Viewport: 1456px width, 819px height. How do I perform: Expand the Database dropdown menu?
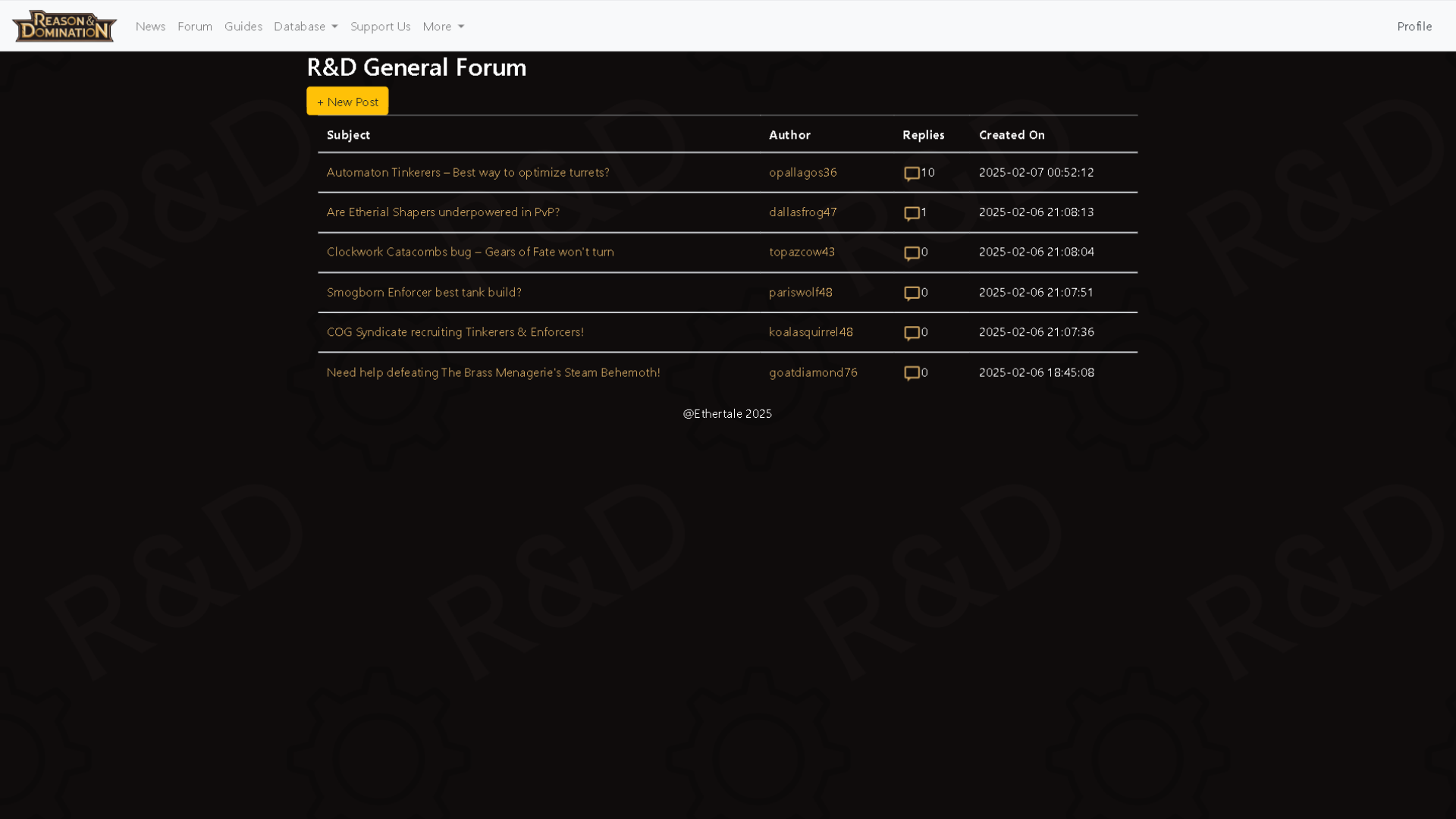pos(305,26)
